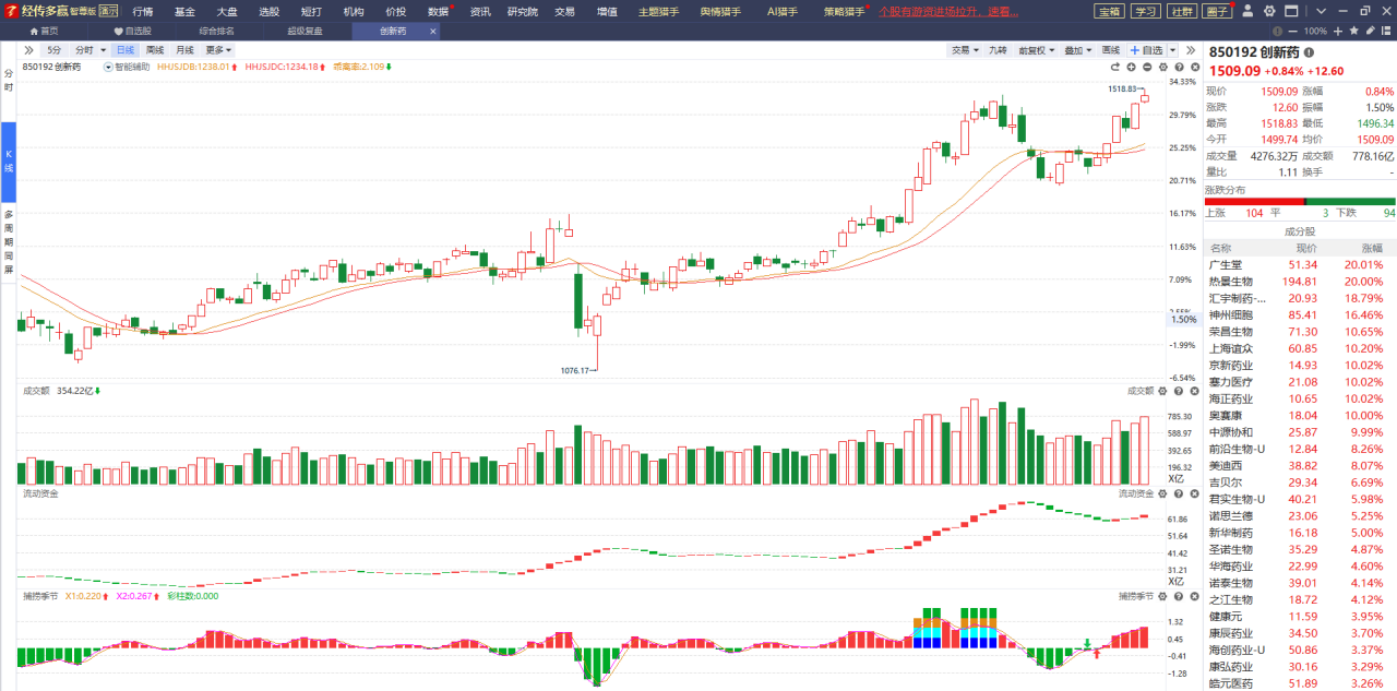Click the heart icon on 自选股 tab
The width and height of the screenshot is (1397, 691).
(x=118, y=31)
